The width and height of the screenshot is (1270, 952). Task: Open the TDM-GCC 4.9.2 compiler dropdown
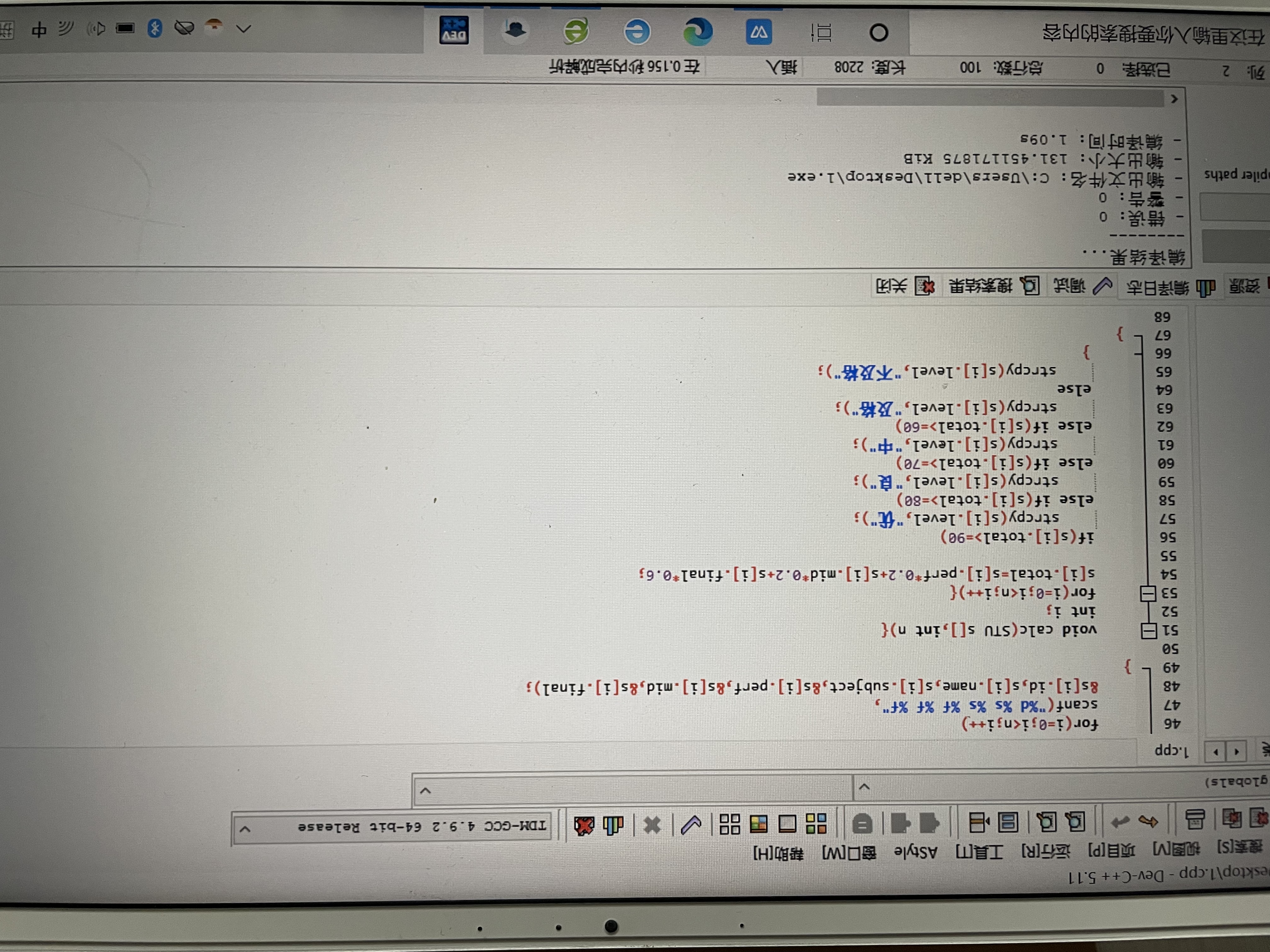point(245,829)
